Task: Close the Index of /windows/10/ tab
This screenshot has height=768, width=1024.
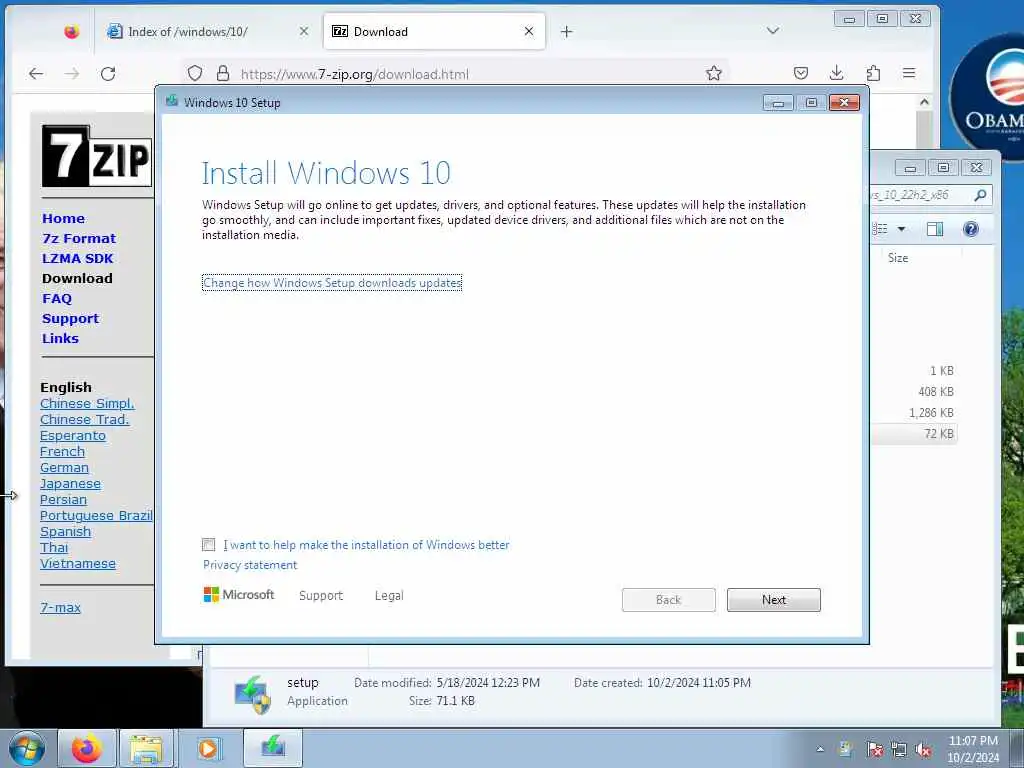Action: 304,31
